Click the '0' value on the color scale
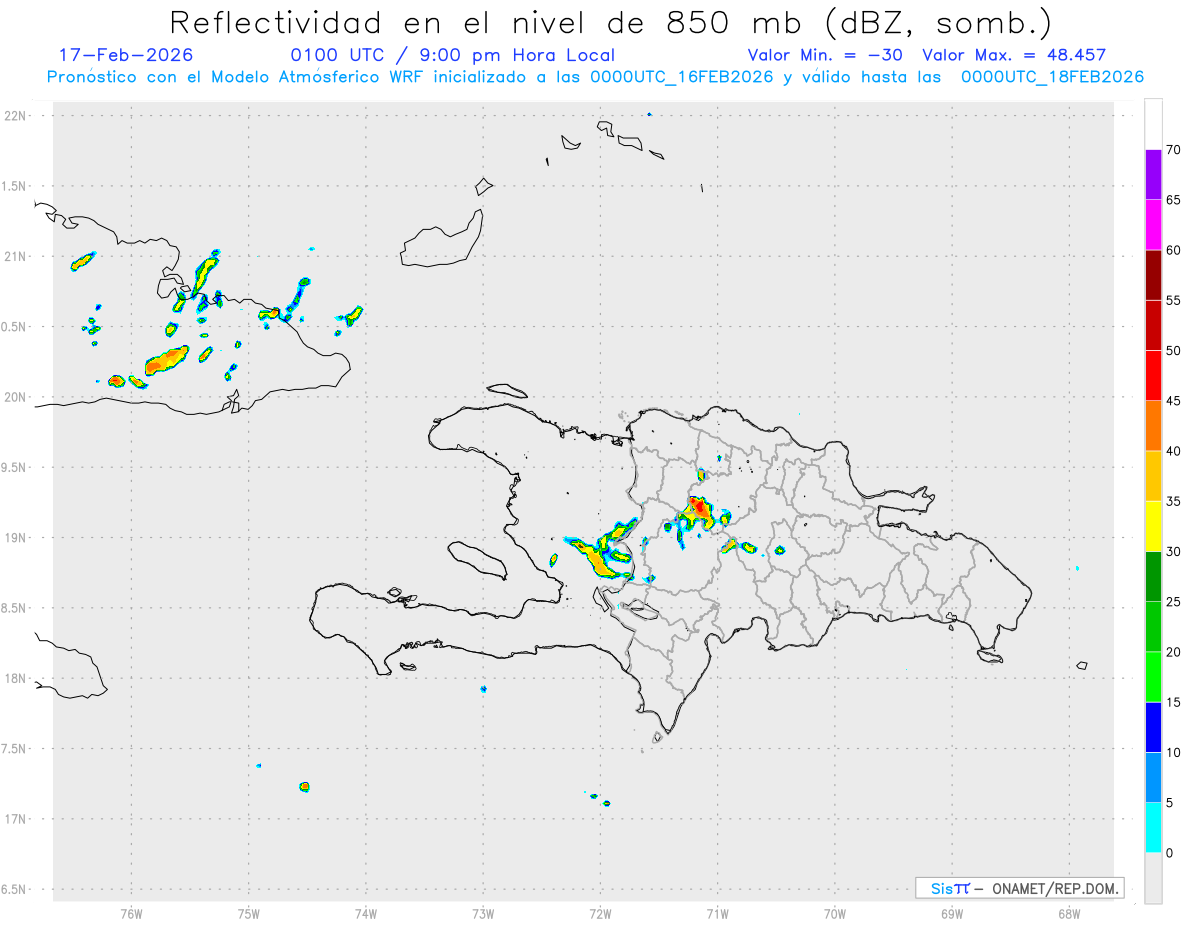1200x927 pixels. 1170,853
